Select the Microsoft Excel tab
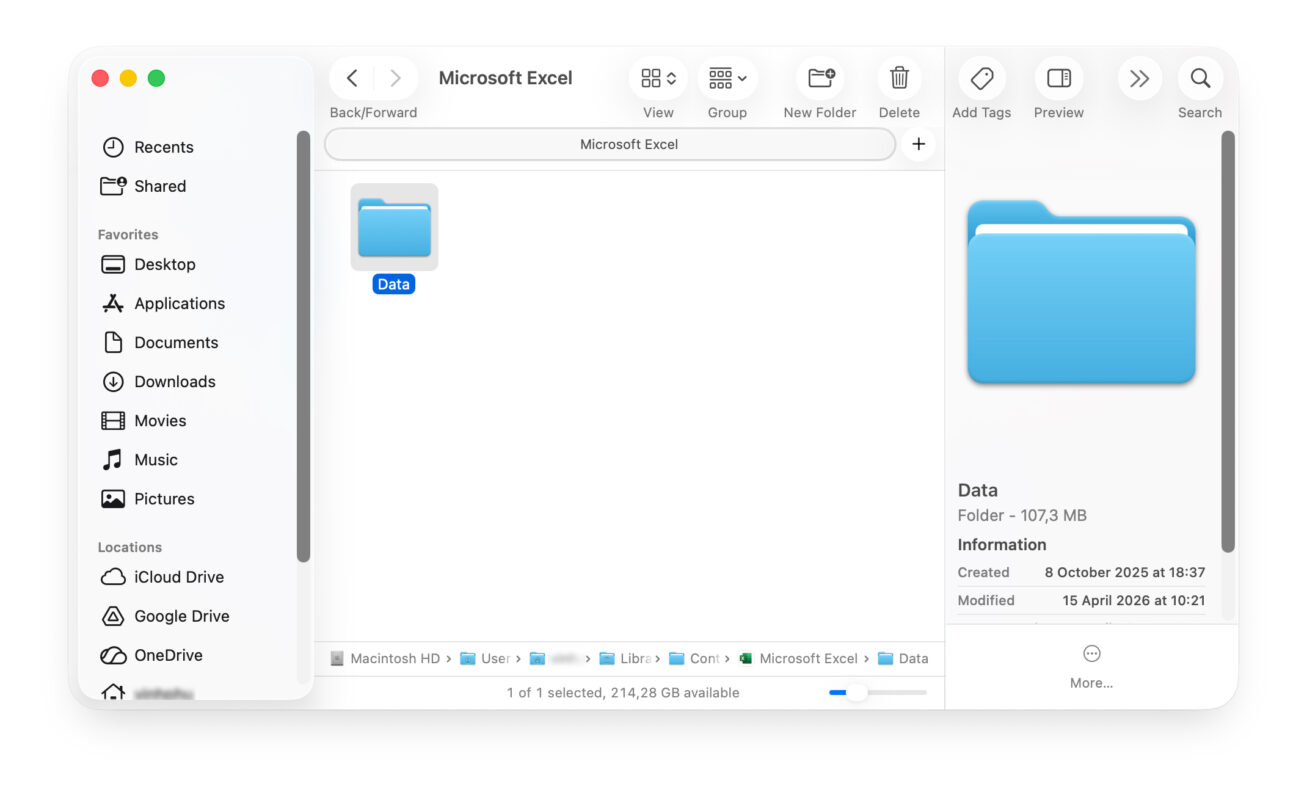The width and height of the screenshot is (1307, 800). pyautogui.click(x=610, y=144)
